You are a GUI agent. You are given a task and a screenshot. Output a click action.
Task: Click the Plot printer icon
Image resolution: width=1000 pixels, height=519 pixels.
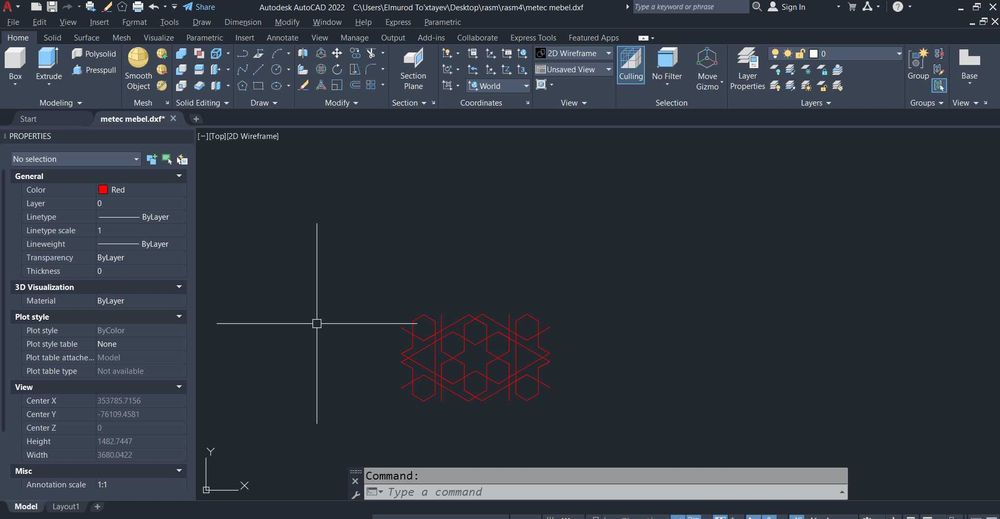pyautogui.click(x=138, y=7)
